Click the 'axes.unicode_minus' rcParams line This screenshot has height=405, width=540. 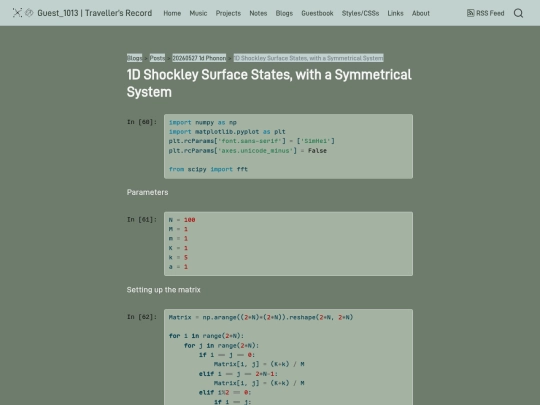coord(248,150)
